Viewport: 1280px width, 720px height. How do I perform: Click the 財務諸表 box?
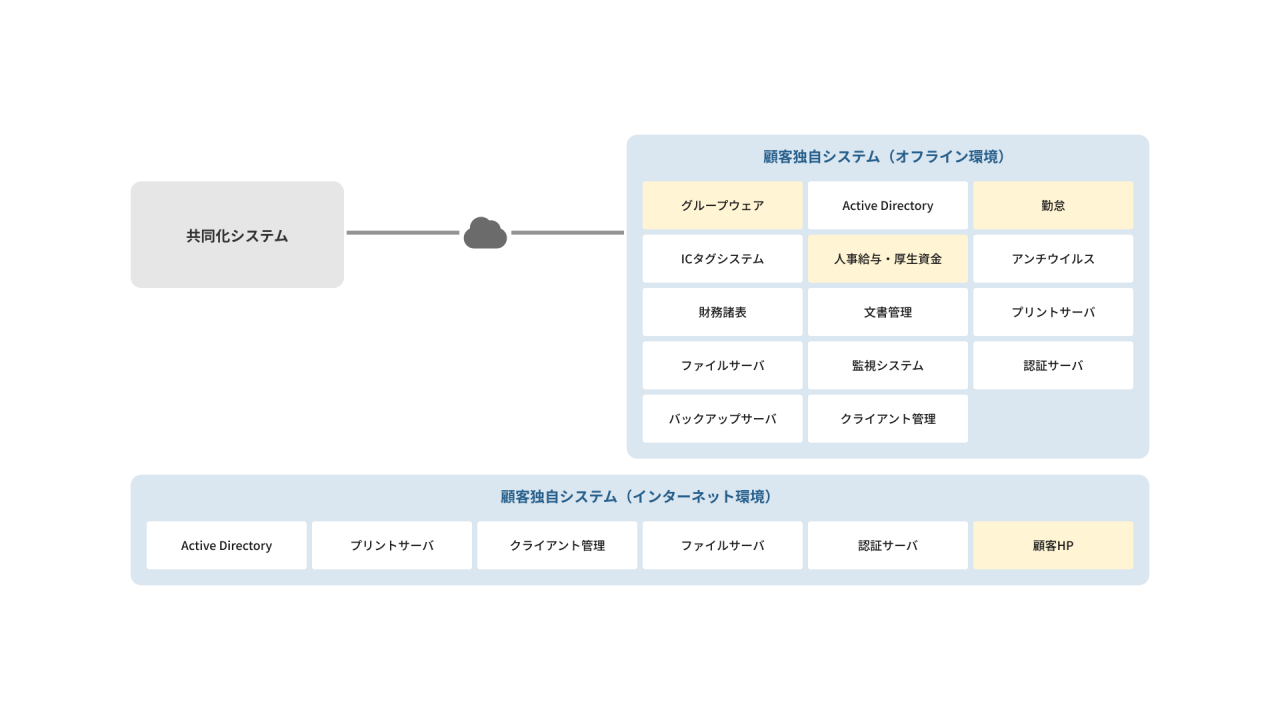tap(722, 312)
